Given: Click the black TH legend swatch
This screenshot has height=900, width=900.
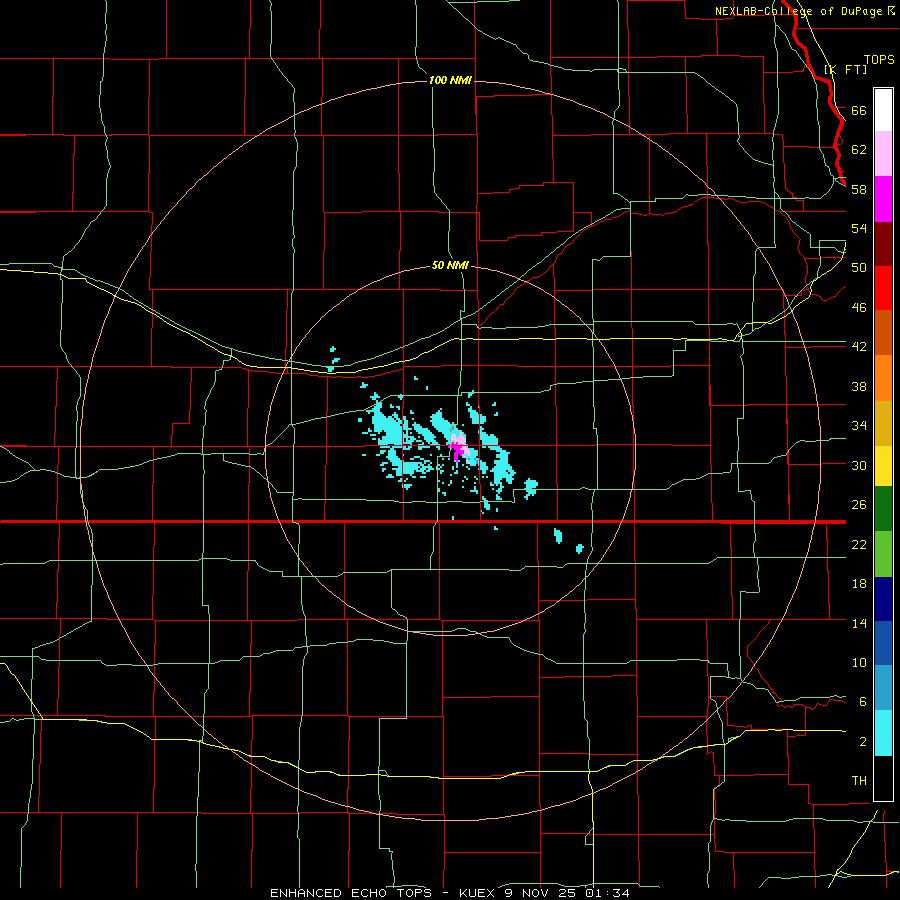Looking at the screenshot, I should click(883, 778).
